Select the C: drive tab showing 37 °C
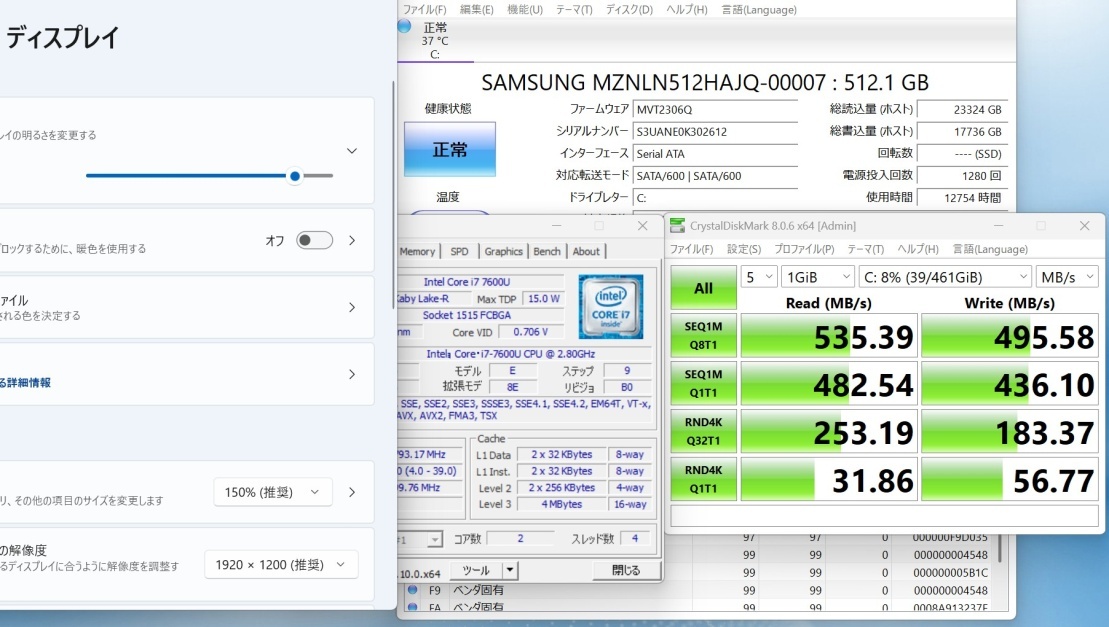This screenshot has width=1109, height=627. coord(435,40)
